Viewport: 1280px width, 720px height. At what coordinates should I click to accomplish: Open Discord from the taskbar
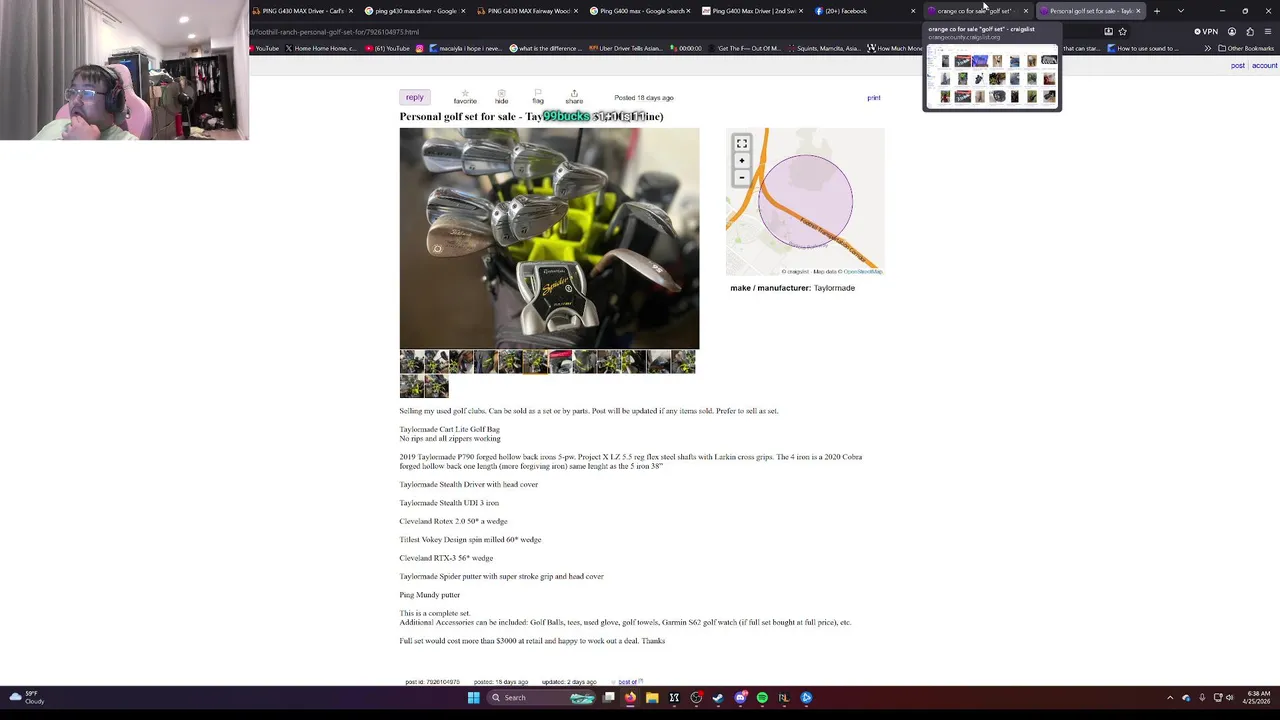740,697
